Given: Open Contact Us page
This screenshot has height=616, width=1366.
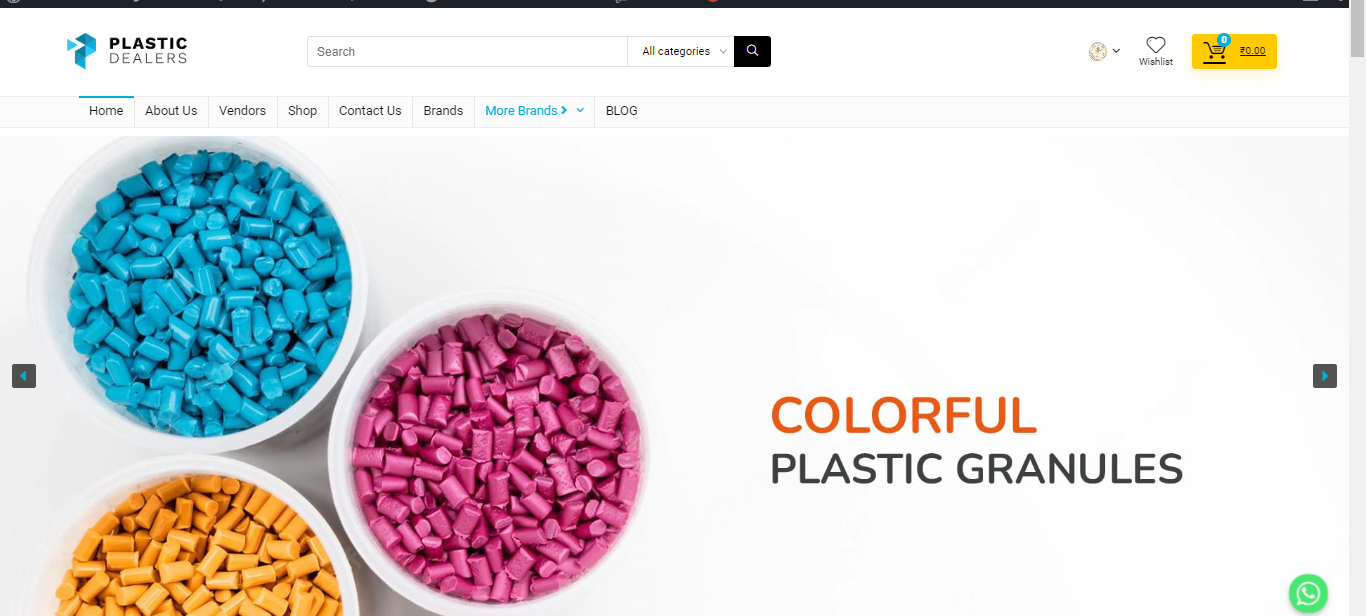Looking at the screenshot, I should 370,111.
